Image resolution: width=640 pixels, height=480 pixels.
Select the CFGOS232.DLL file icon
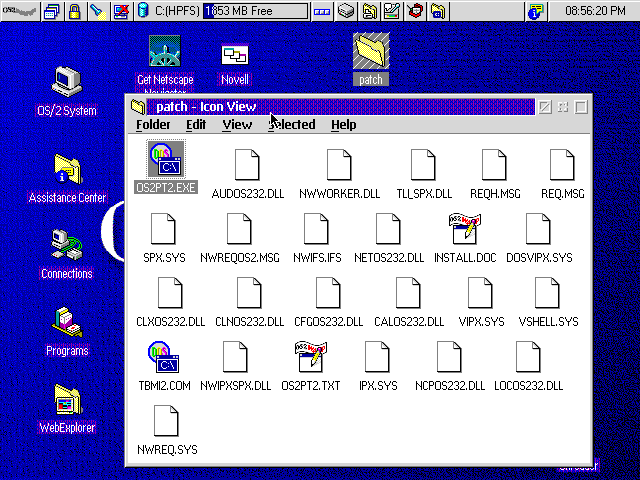[x=328, y=293]
